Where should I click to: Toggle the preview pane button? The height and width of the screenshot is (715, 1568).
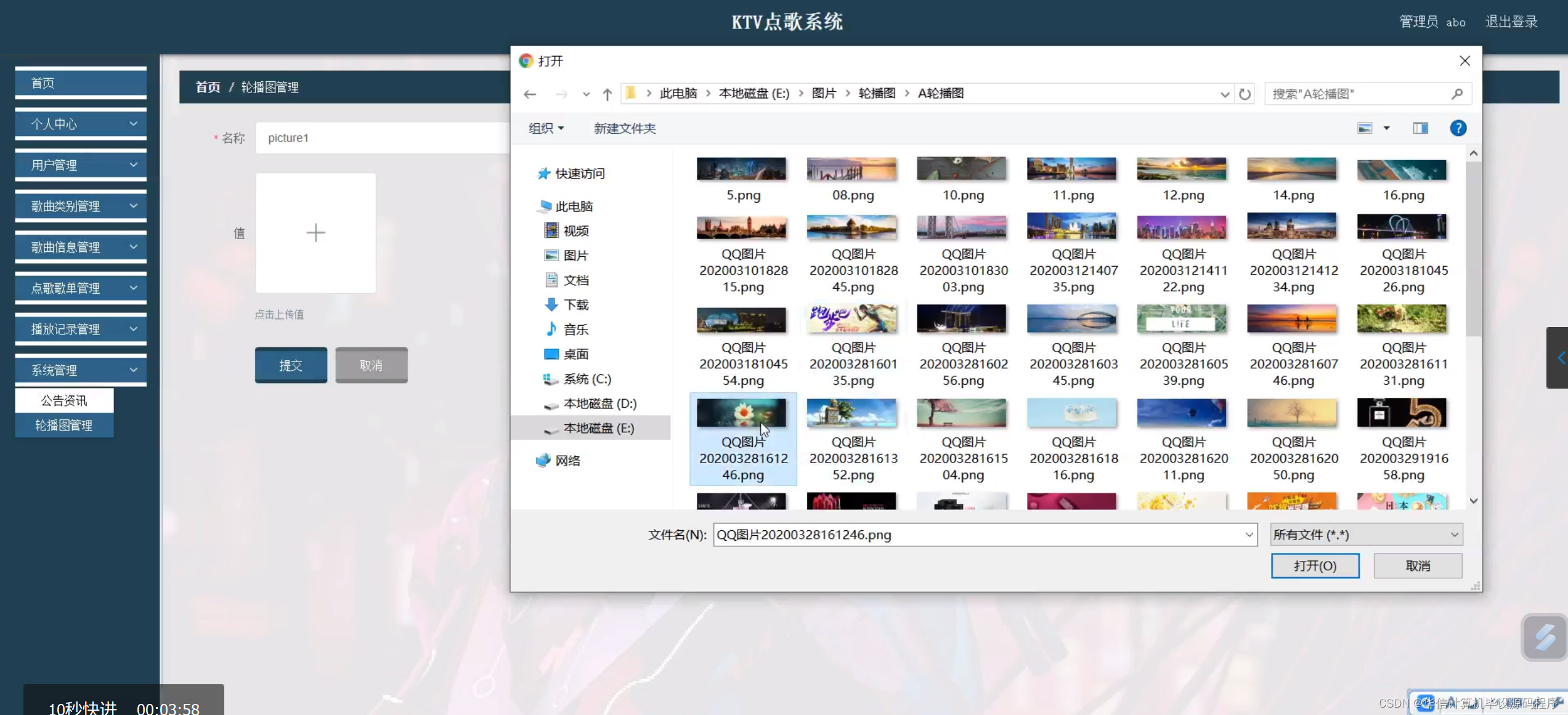tap(1421, 128)
